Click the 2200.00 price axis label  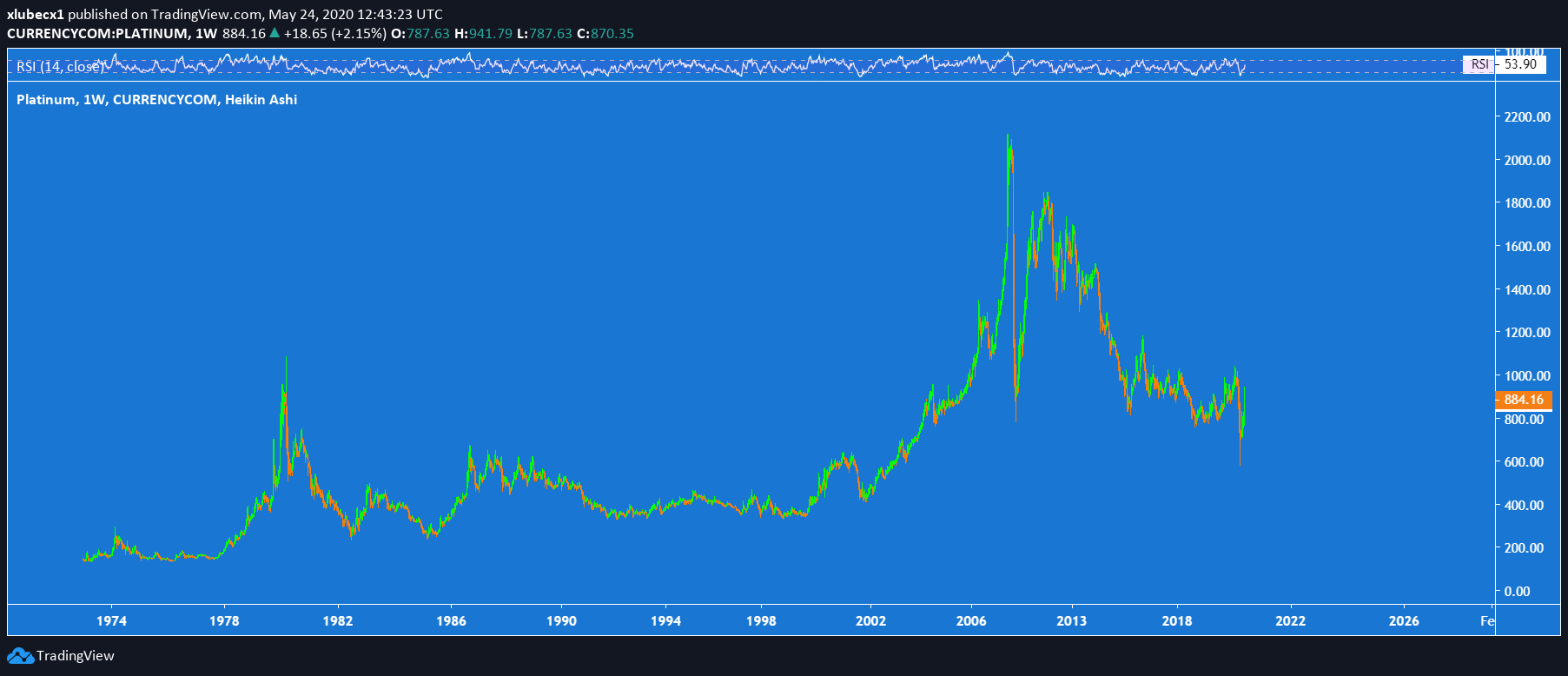(x=1526, y=117)
